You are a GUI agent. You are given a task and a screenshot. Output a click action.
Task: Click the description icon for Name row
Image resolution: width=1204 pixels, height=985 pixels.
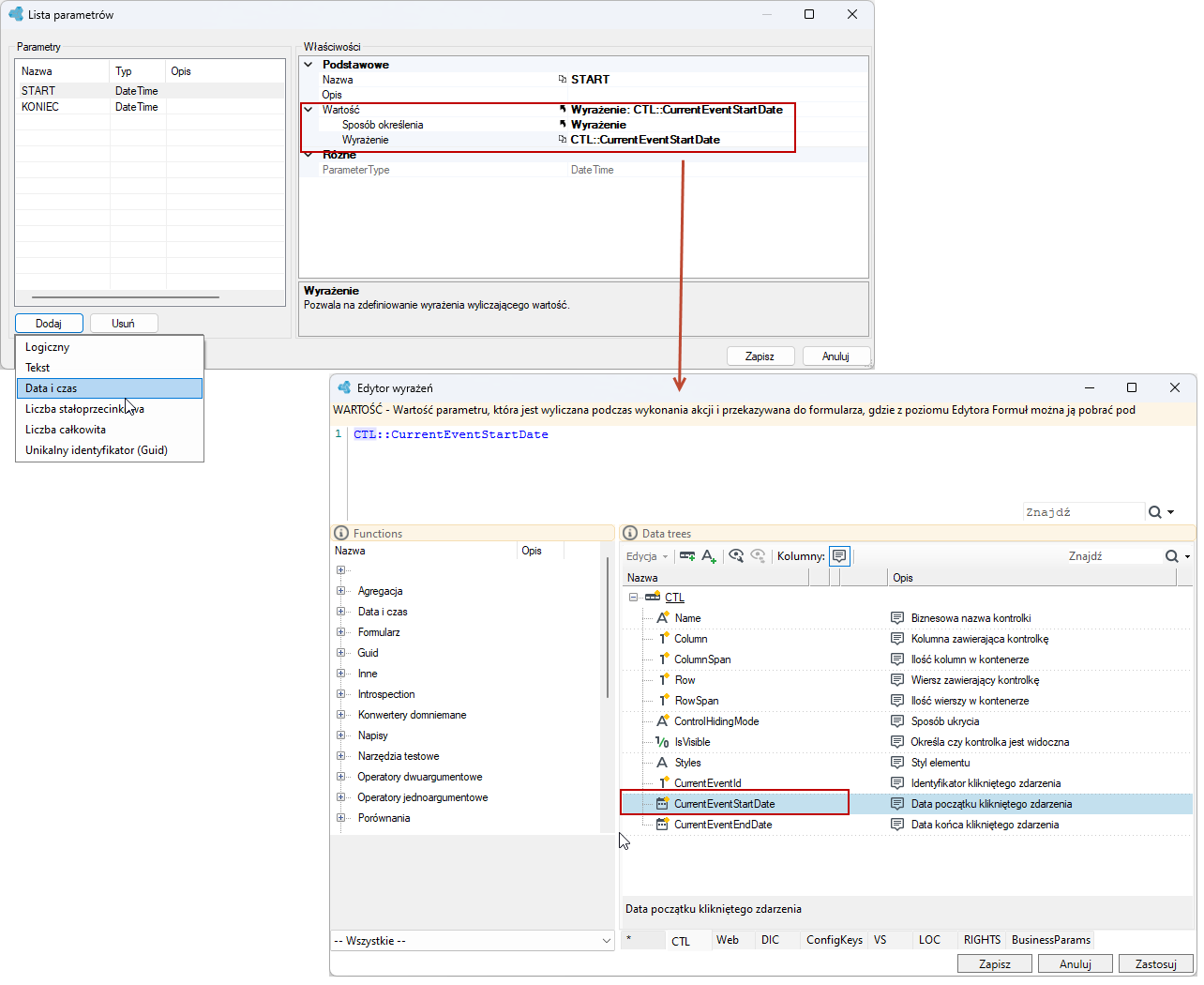click(x=897, y=618)
